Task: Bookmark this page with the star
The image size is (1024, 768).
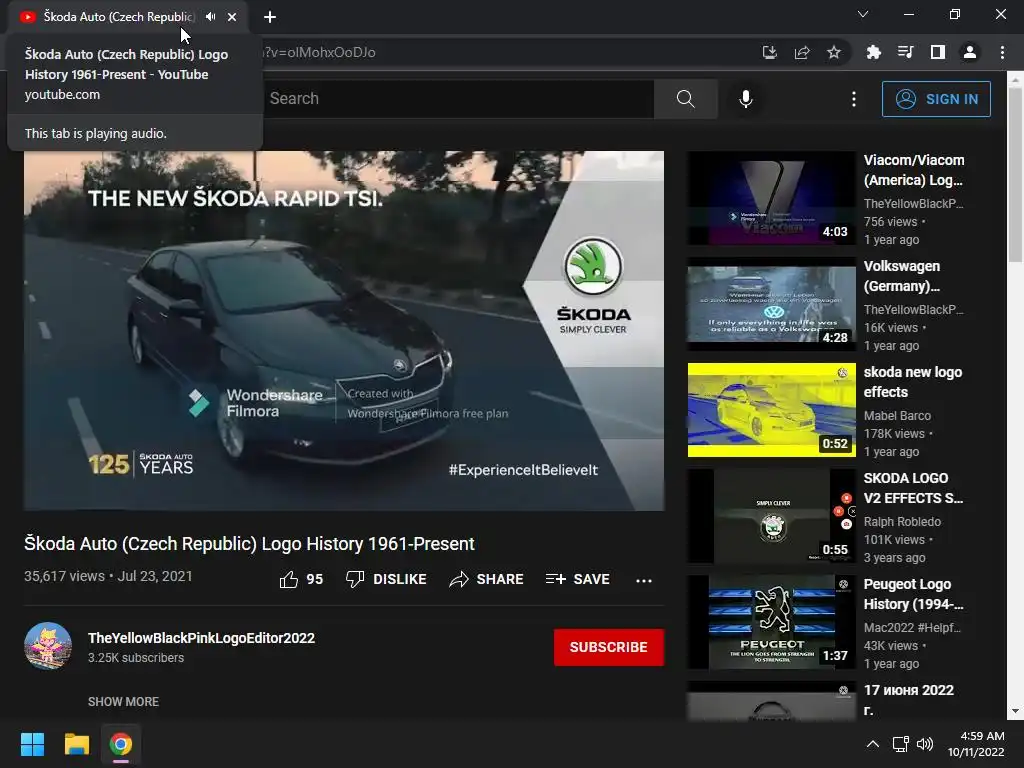Action: (834, 52)
